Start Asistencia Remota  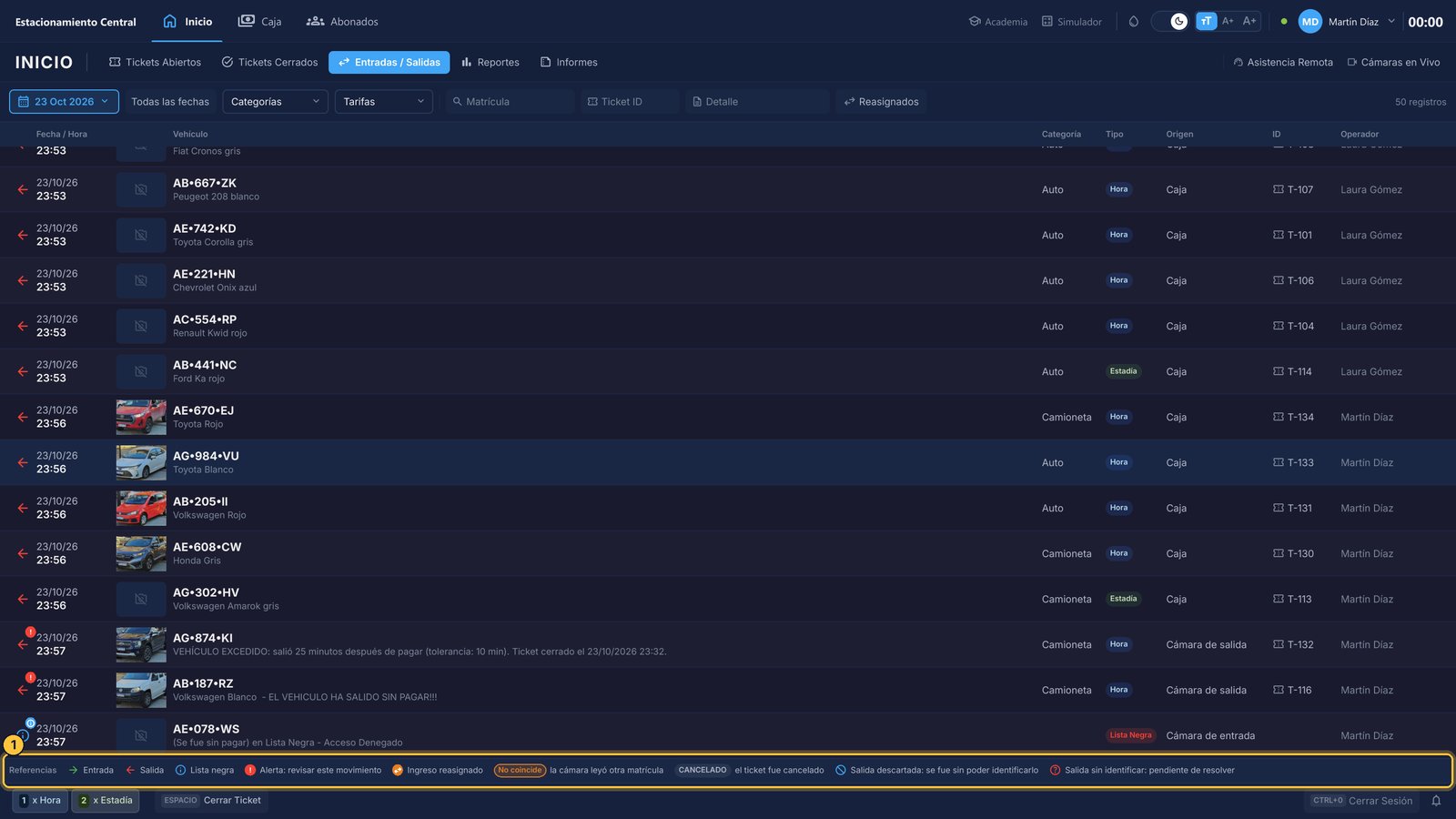point(1282,62)
